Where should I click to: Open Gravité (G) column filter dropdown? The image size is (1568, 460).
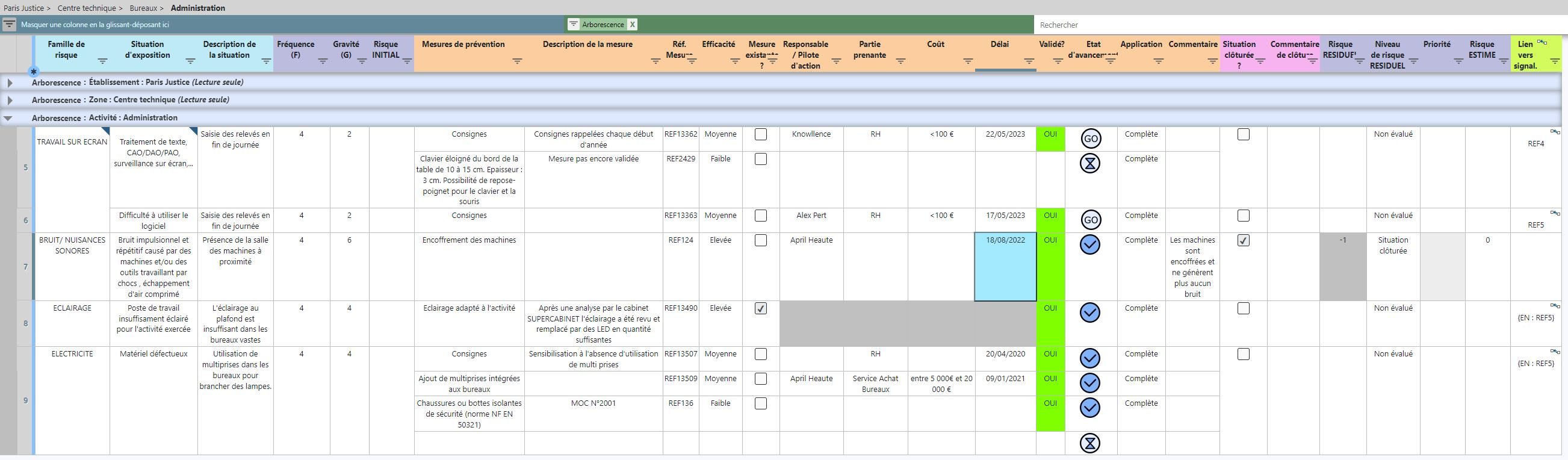coord(362,61)
